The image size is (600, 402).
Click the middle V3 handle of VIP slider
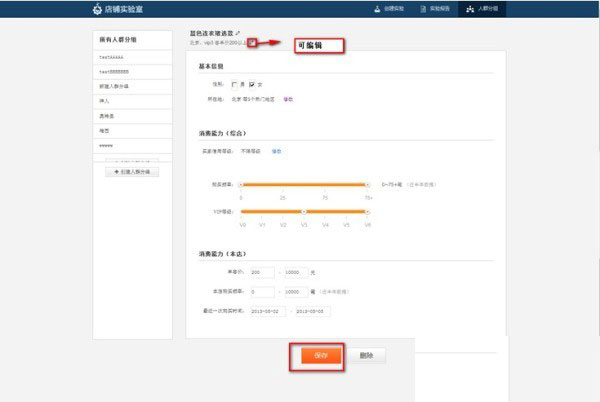coord(304,212)
